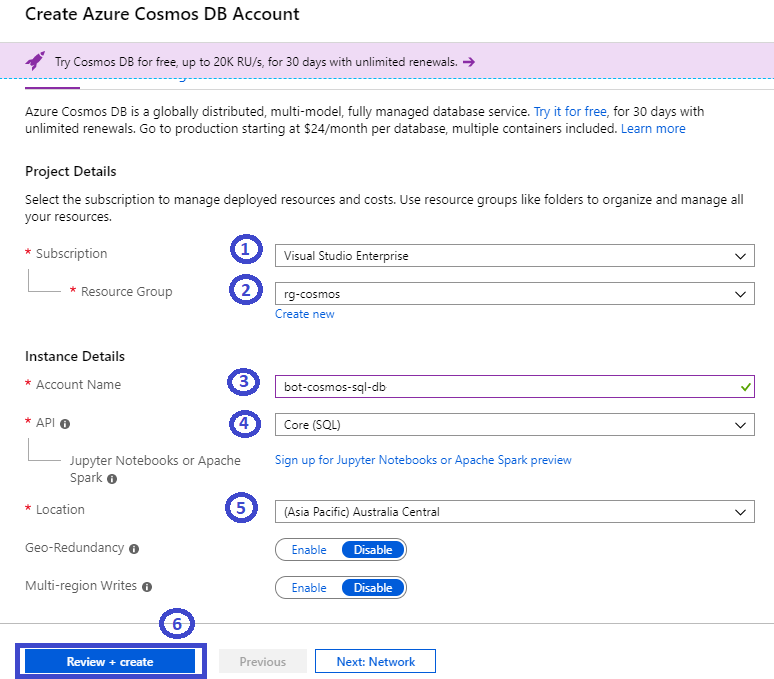Enable Geo-Redundancy

click(x=309, y=550)
